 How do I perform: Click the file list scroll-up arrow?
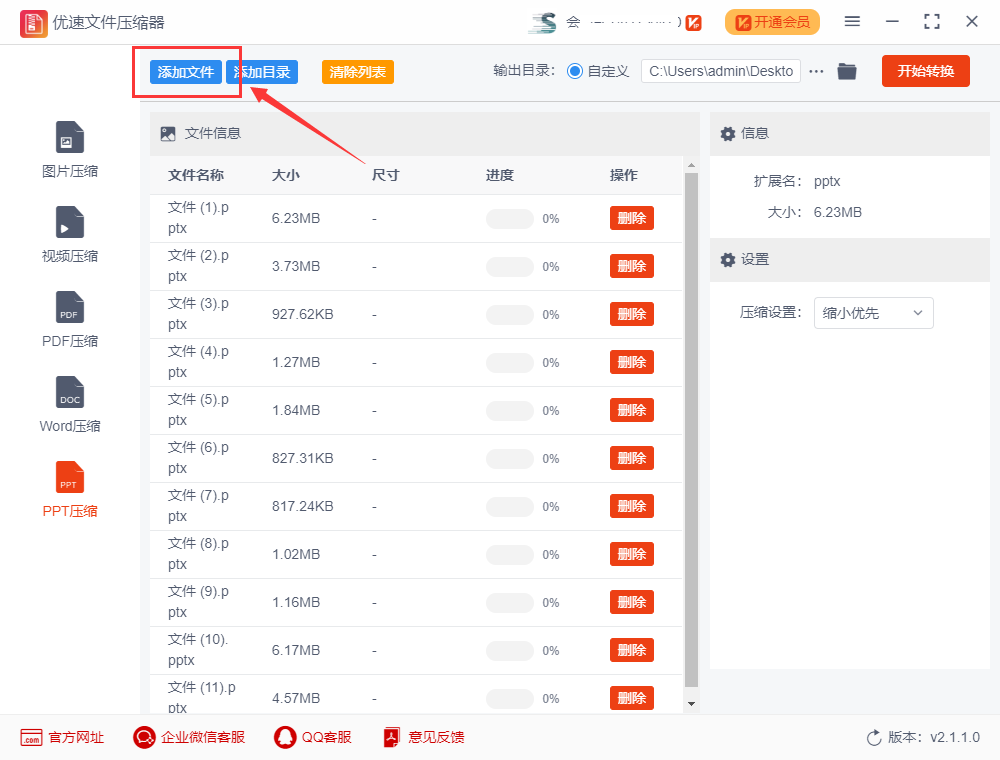click(691, 166)
